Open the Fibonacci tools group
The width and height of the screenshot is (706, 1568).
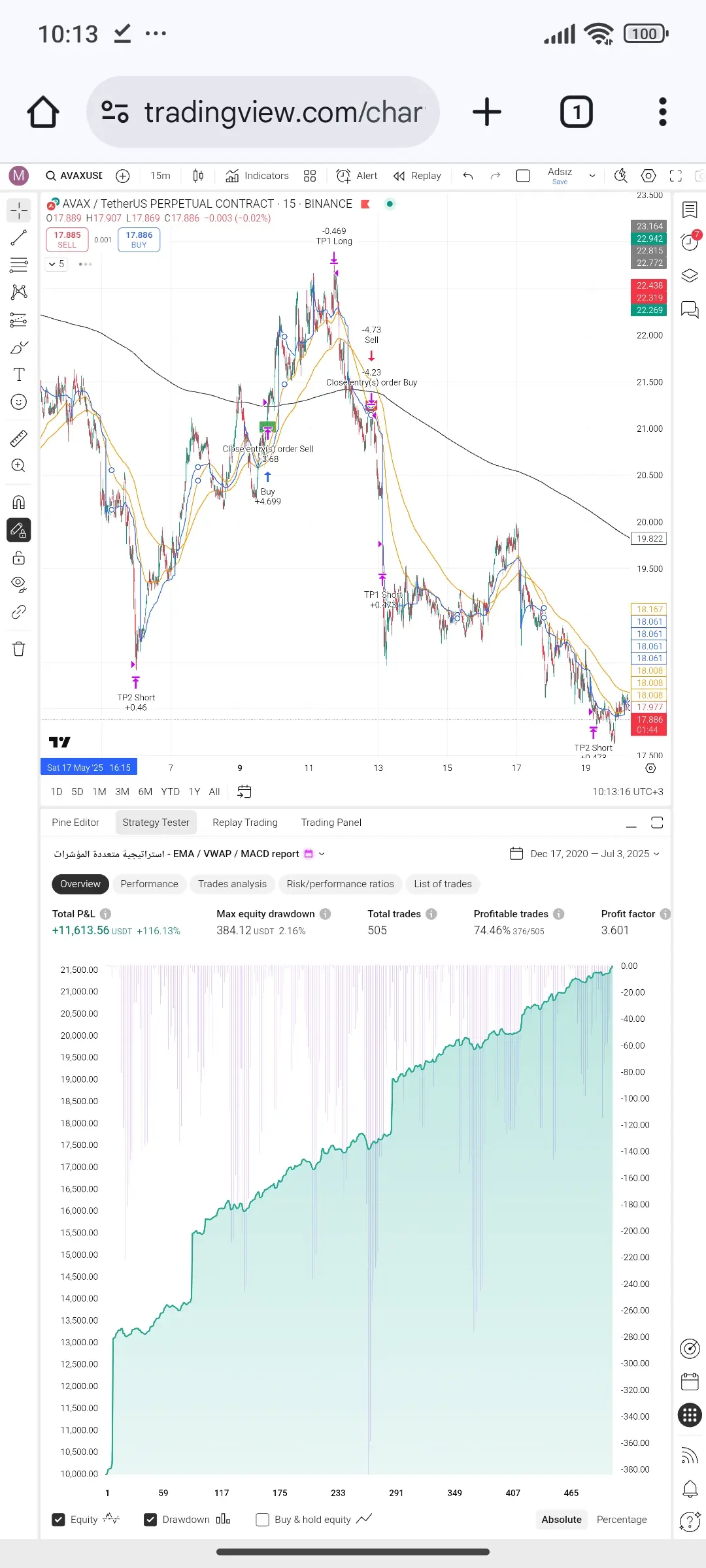pos(19,265)
